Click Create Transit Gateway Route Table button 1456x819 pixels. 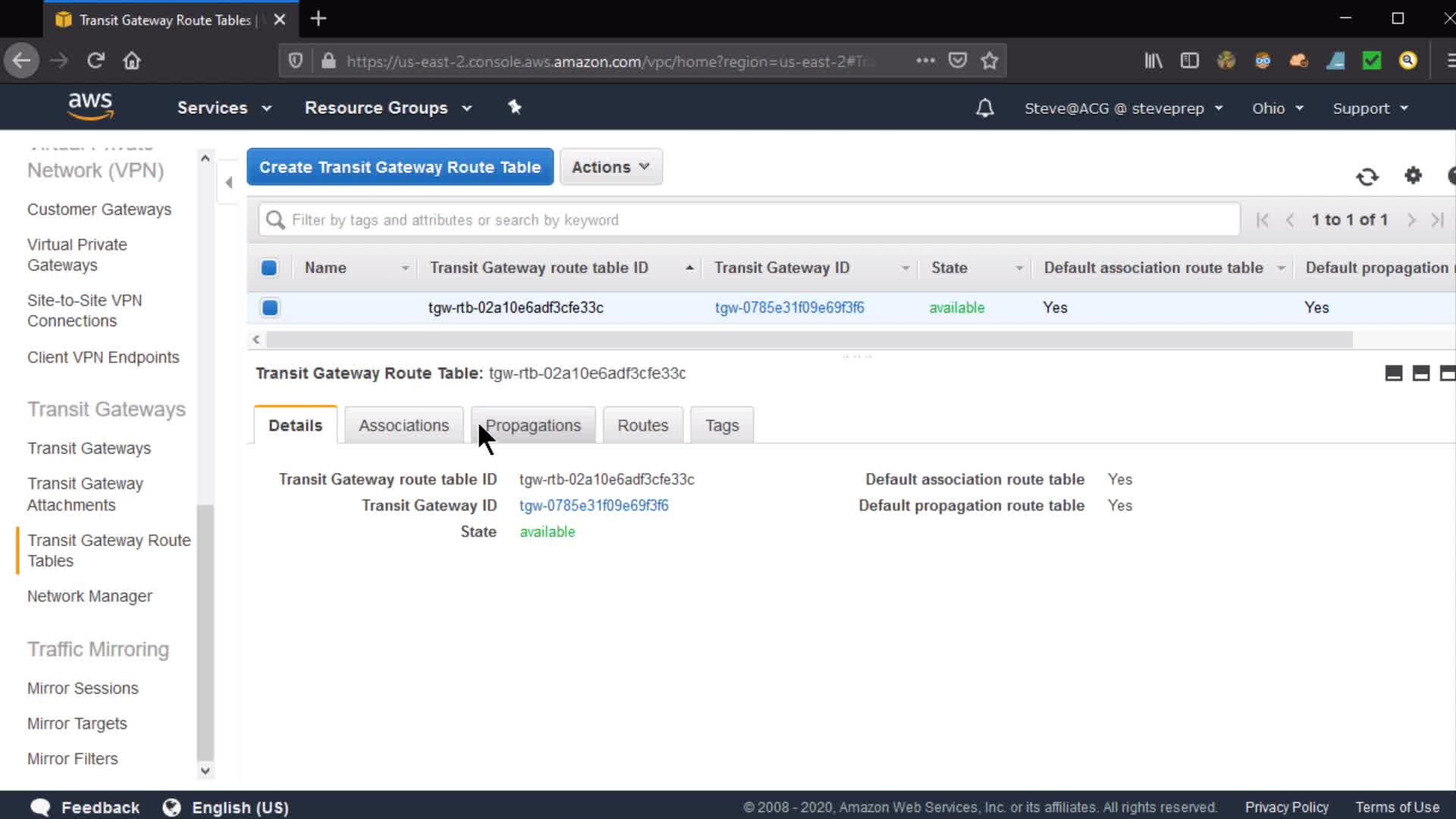[x=400, y=167]
